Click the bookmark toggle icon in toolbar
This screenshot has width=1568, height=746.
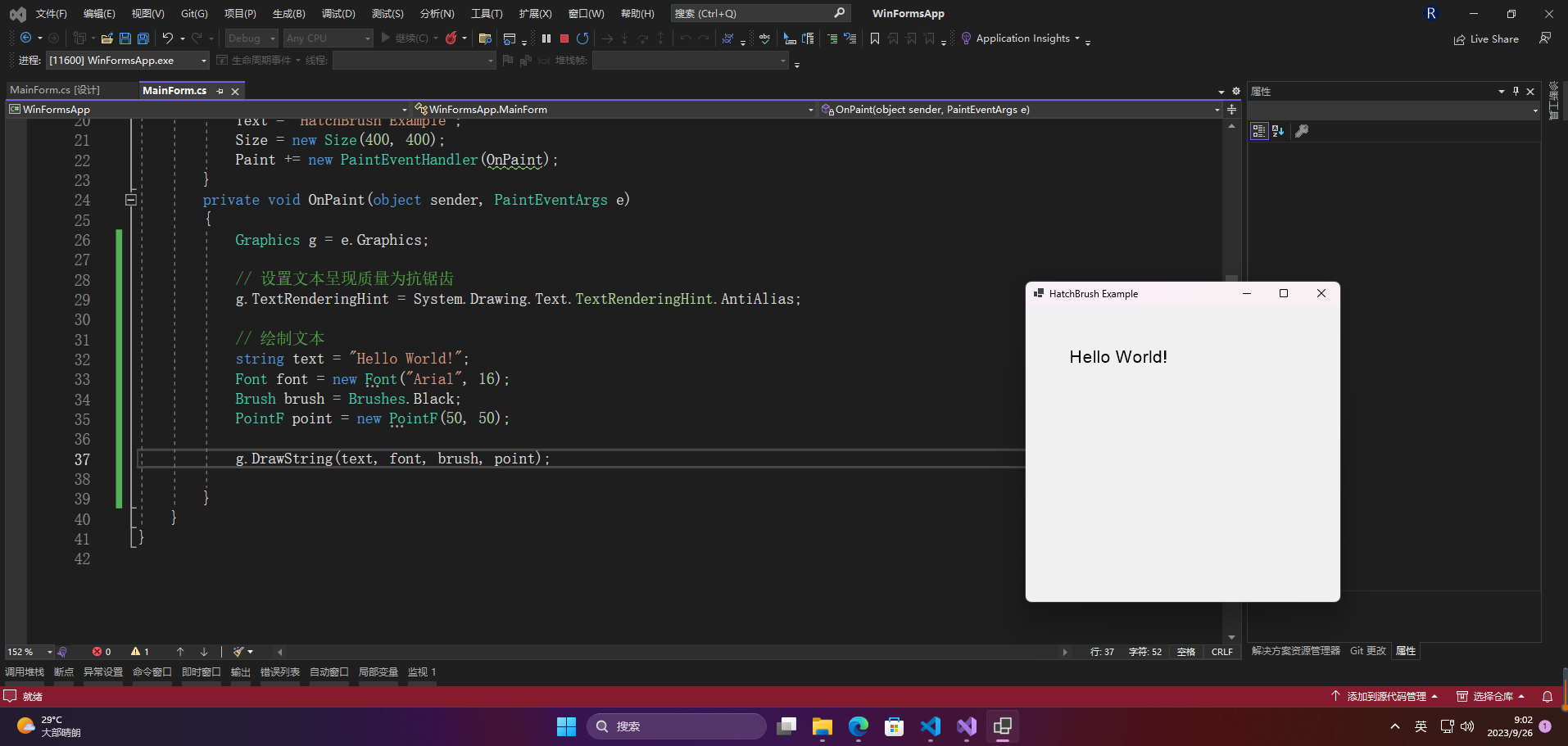point(875,38)
